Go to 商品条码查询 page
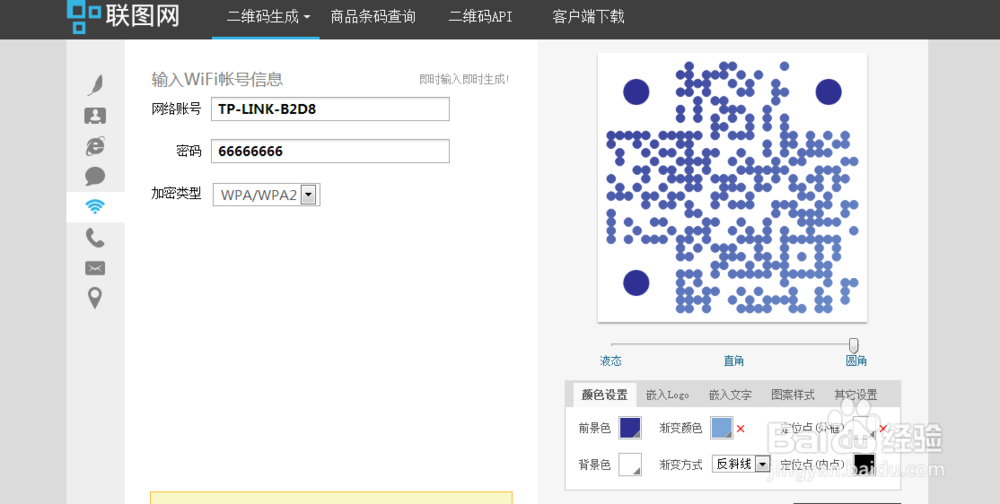The height and width of the screenshot is (504, 1000). coord(373,17)
